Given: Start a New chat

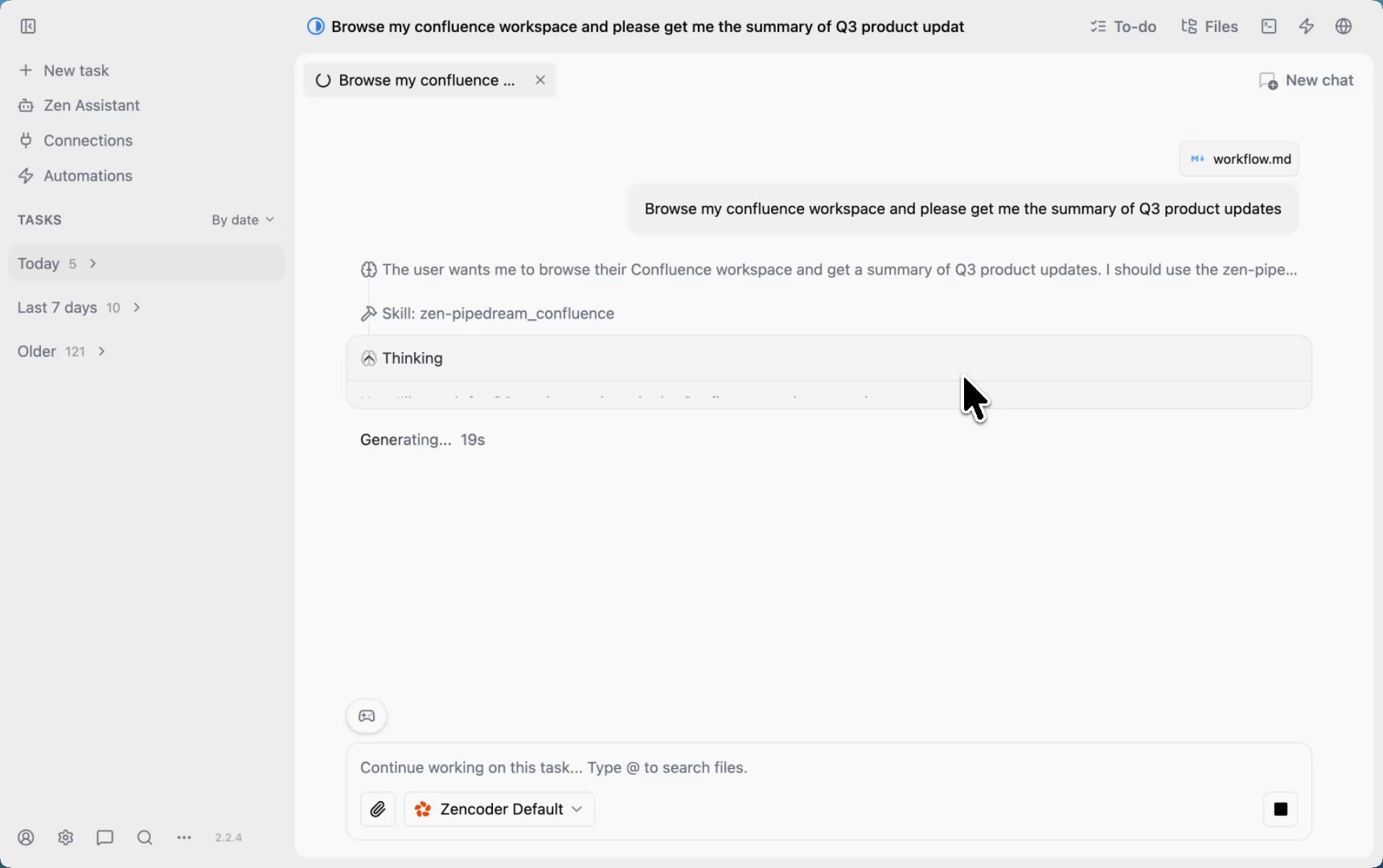Looking at the screenshot, I should pyautogui.click(x=1306, y=80).
